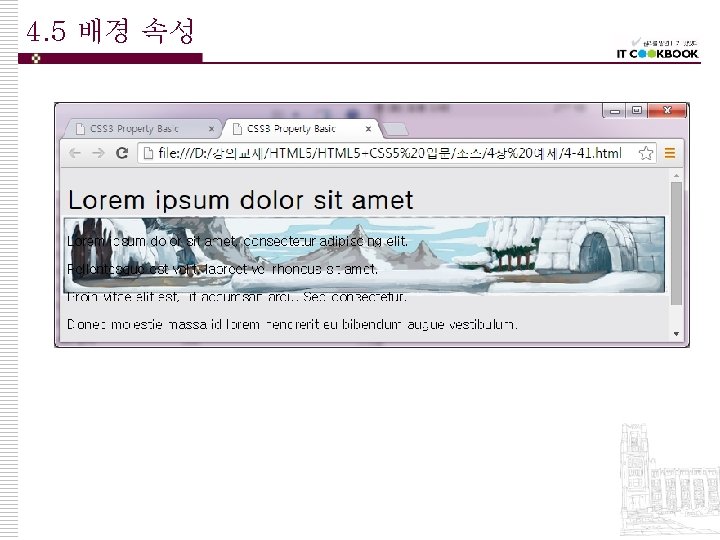
Task: Open the Chrome hamburger menu
Action: click(x=670, y=153)
